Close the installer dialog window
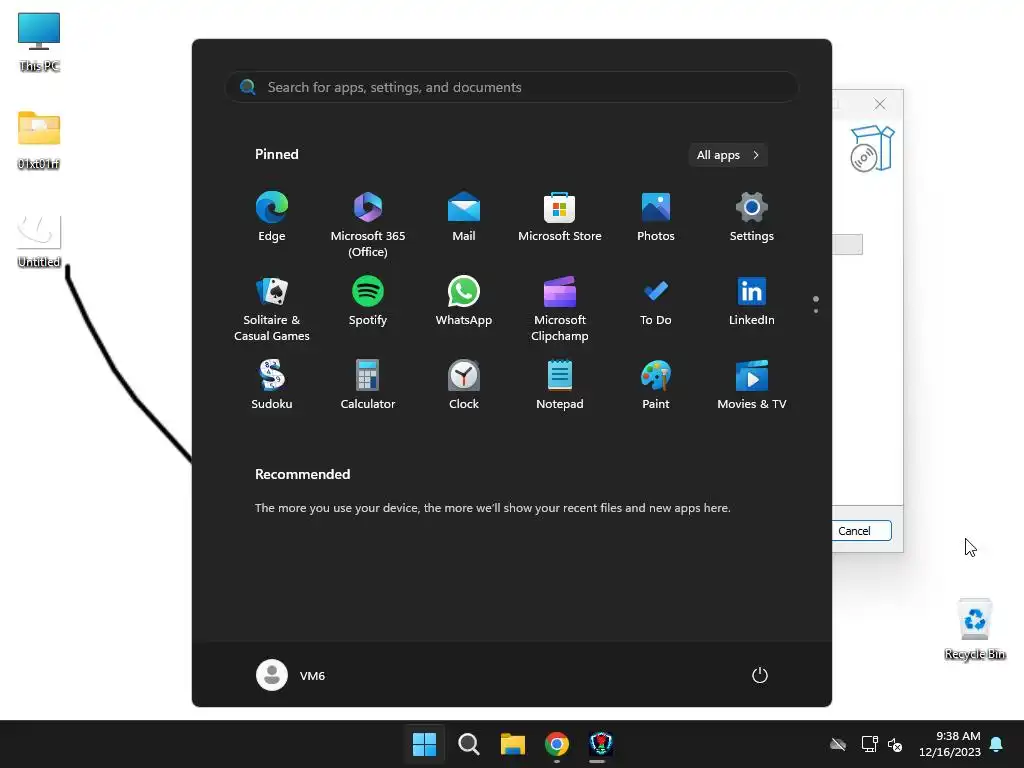Viewport: 1024px width, 768px height. click(x=880, y=104)
